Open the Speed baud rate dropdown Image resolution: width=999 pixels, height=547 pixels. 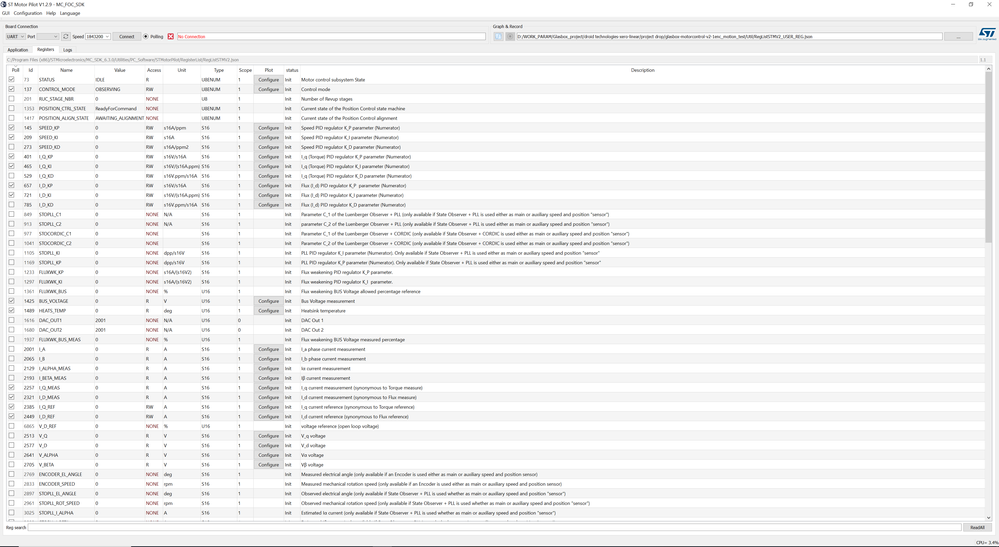point(98,37)
